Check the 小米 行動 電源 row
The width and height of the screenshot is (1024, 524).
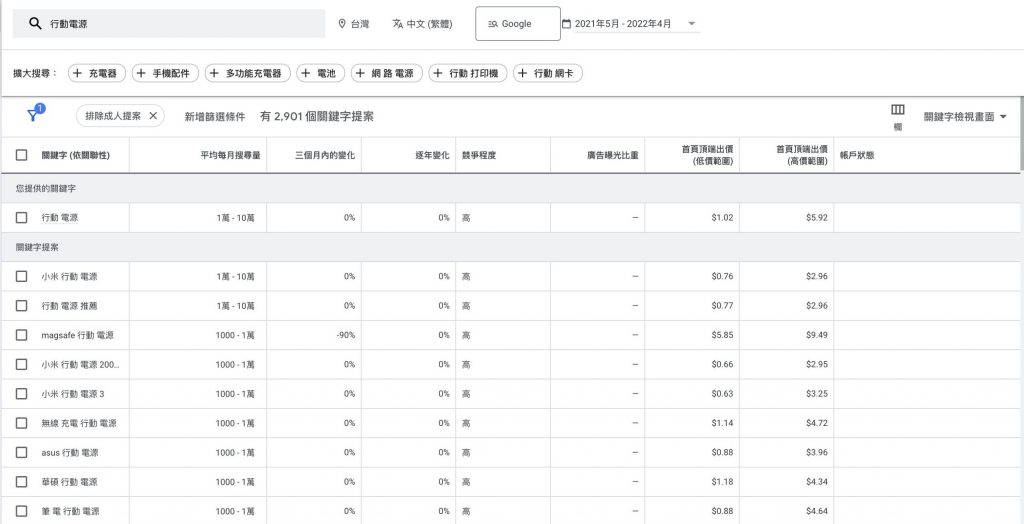coord(22,276)
